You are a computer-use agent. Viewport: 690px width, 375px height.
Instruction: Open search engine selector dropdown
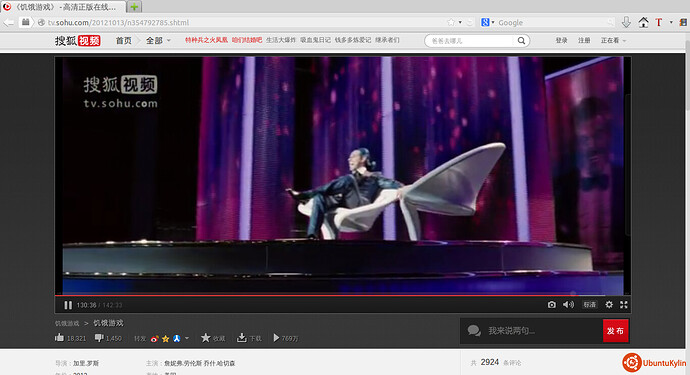[488, 22]
